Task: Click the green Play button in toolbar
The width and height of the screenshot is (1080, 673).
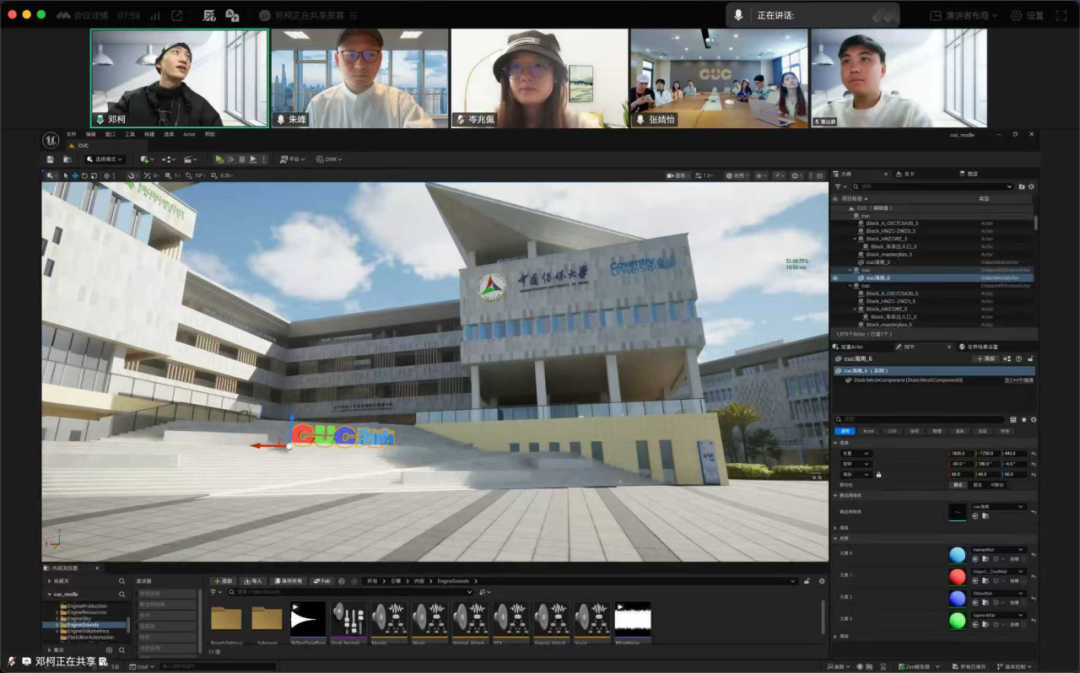Action: [219, 159]
